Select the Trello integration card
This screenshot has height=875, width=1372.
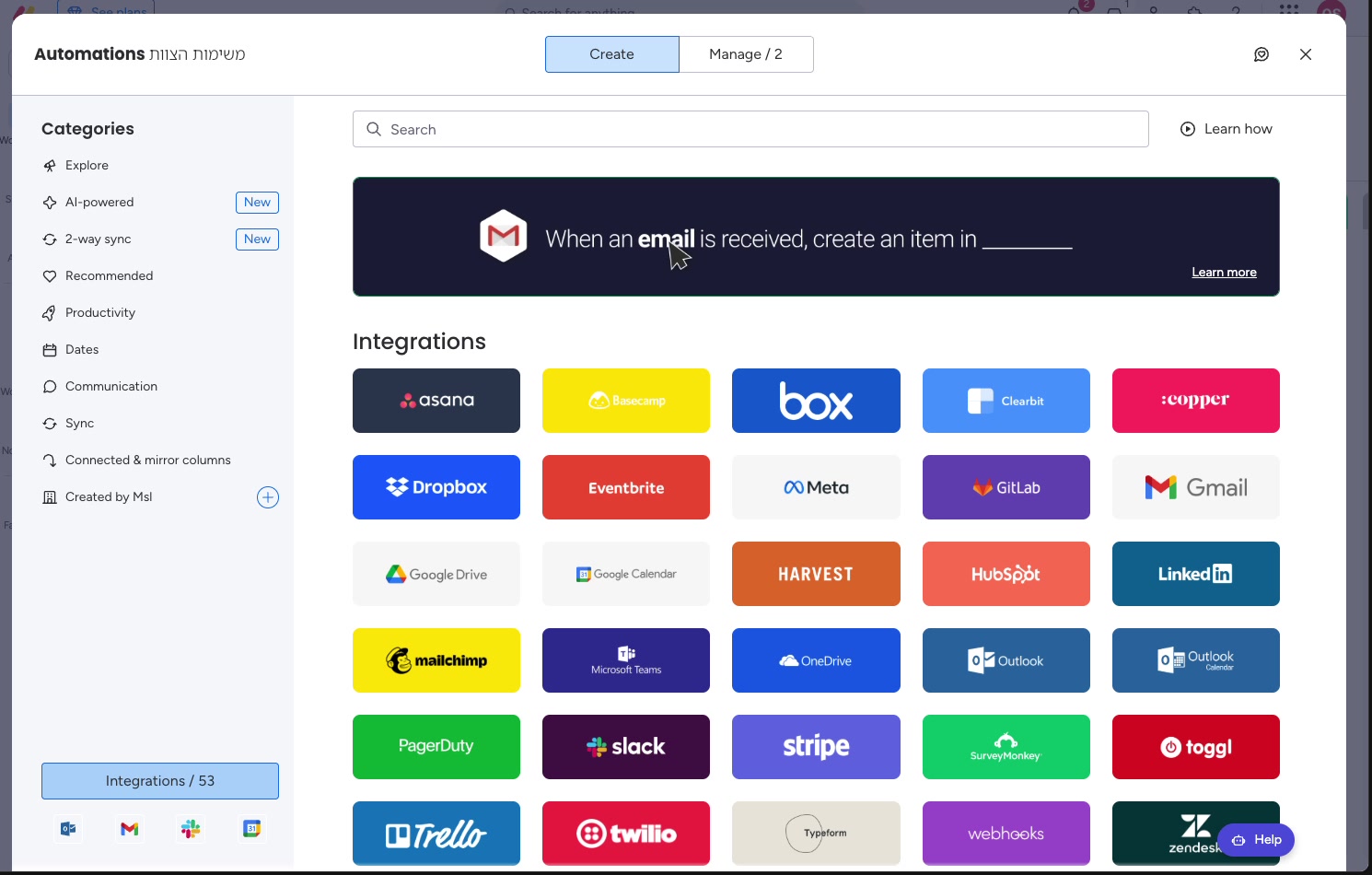click(x=436, y=834)
